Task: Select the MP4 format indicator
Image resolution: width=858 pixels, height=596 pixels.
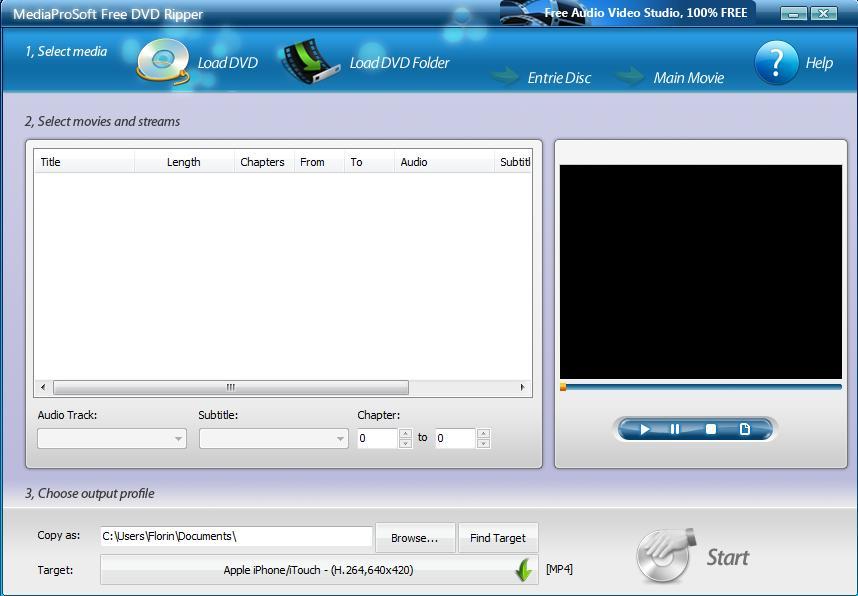Action: [559, 567]
